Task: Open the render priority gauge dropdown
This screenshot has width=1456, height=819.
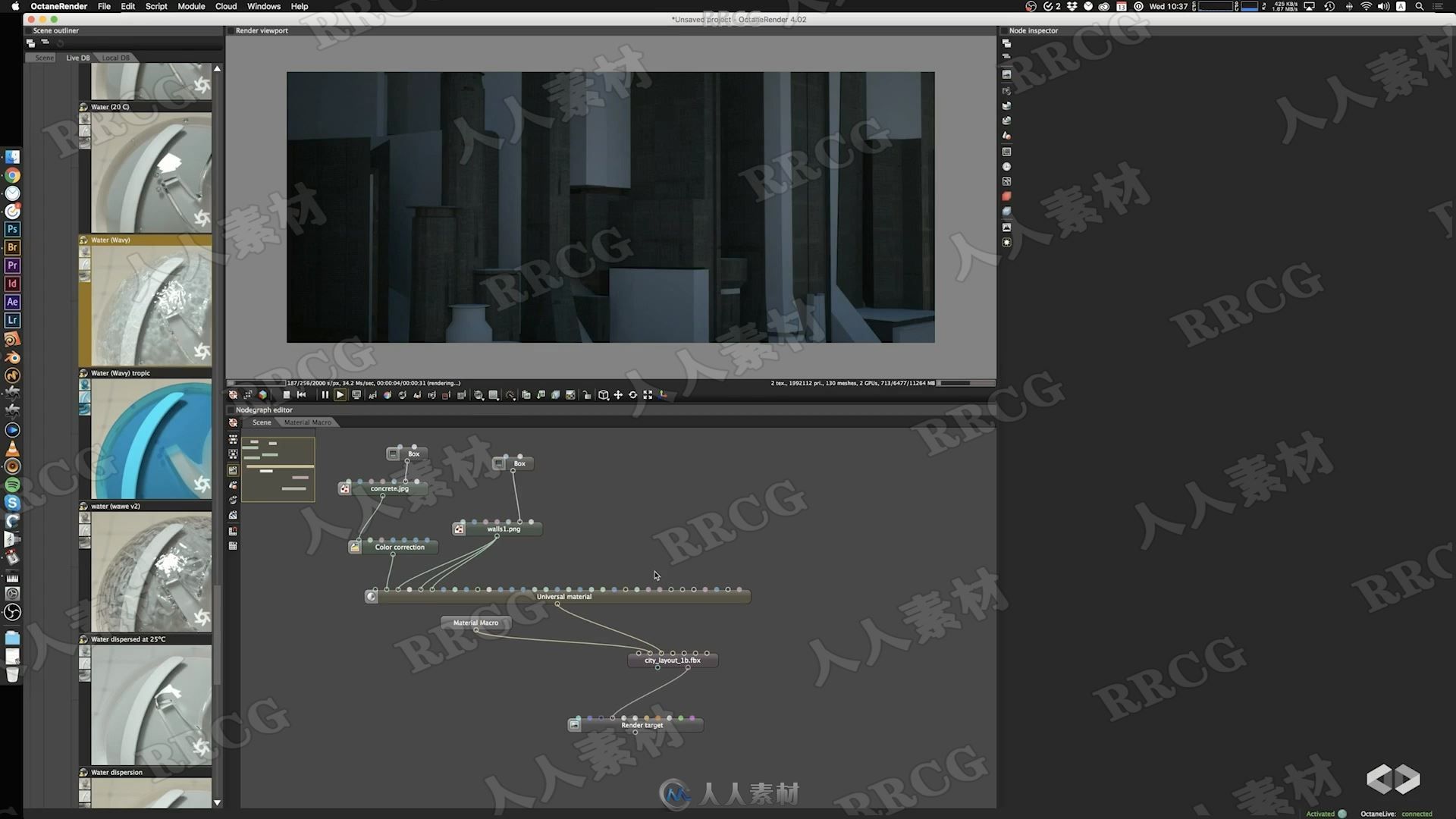Action: [510, 394]
